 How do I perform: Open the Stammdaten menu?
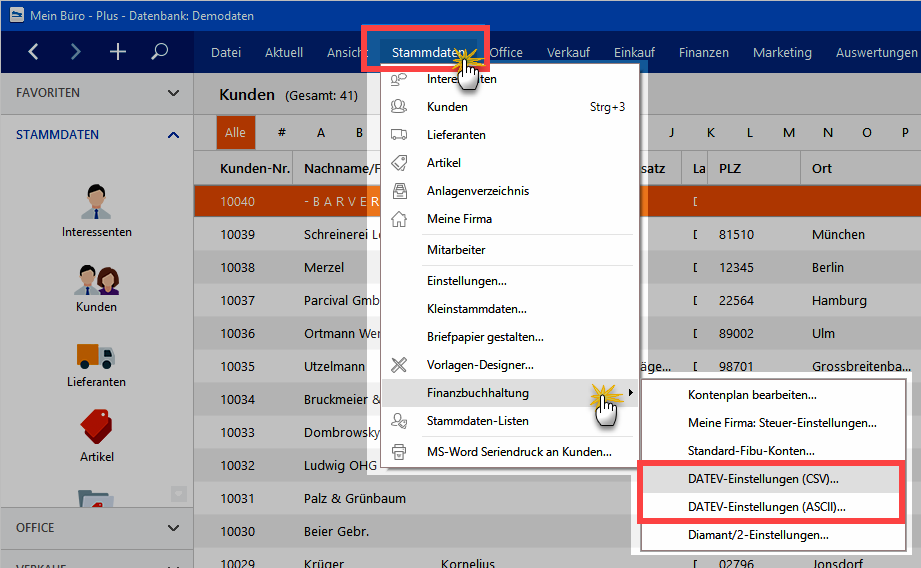point(428,52)
